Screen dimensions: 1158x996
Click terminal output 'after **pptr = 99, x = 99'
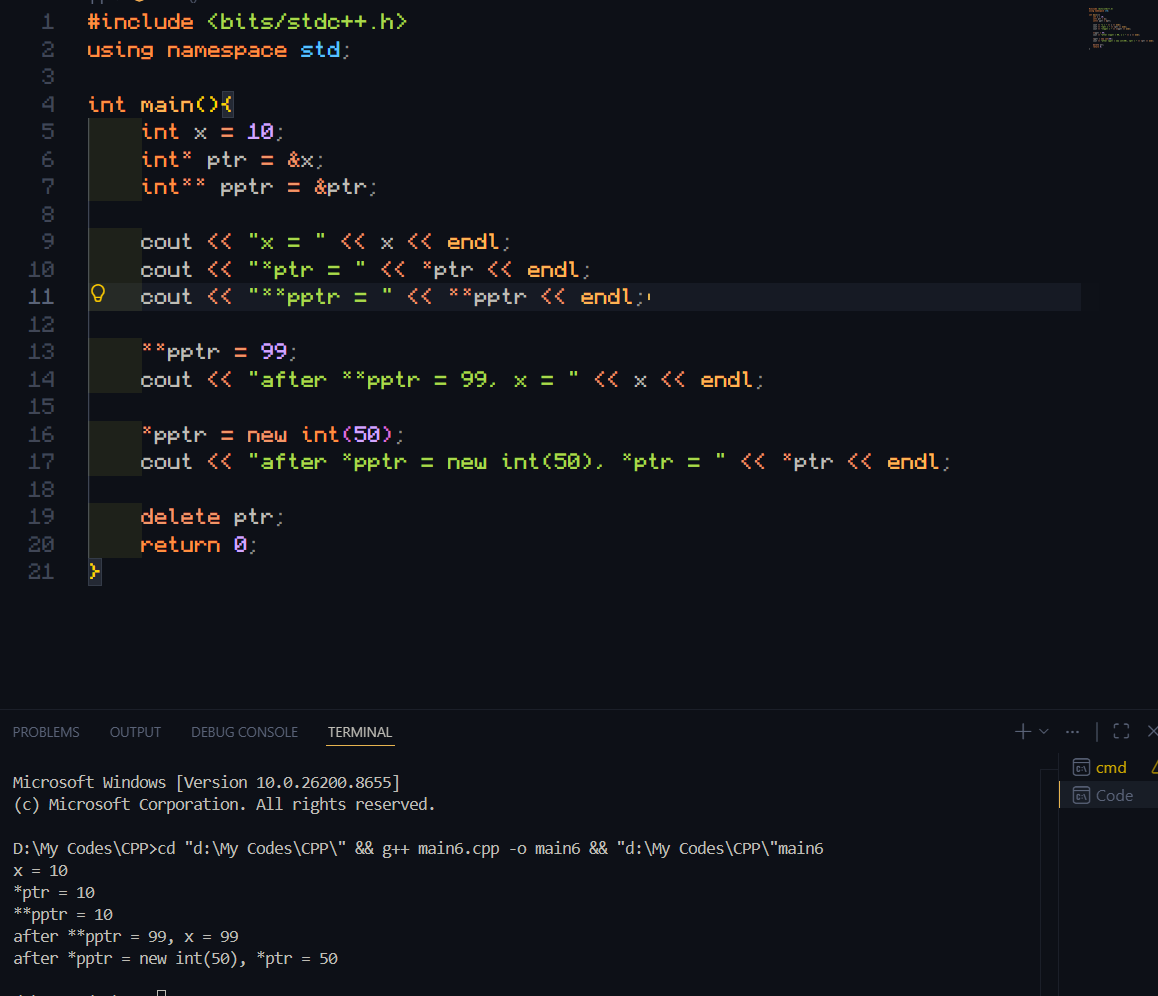[126, 937]
